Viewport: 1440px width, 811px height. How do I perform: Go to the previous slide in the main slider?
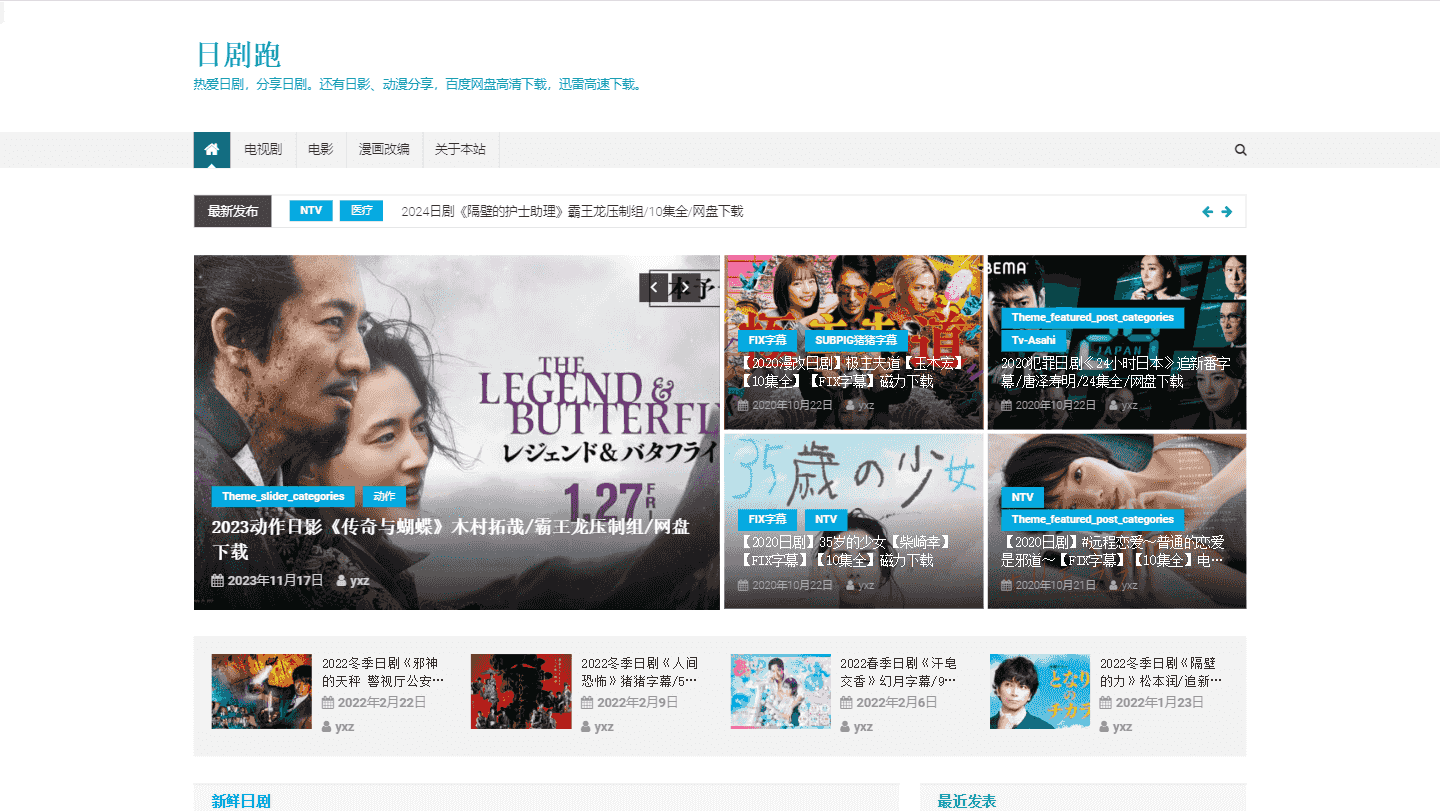tap(654, 288)
